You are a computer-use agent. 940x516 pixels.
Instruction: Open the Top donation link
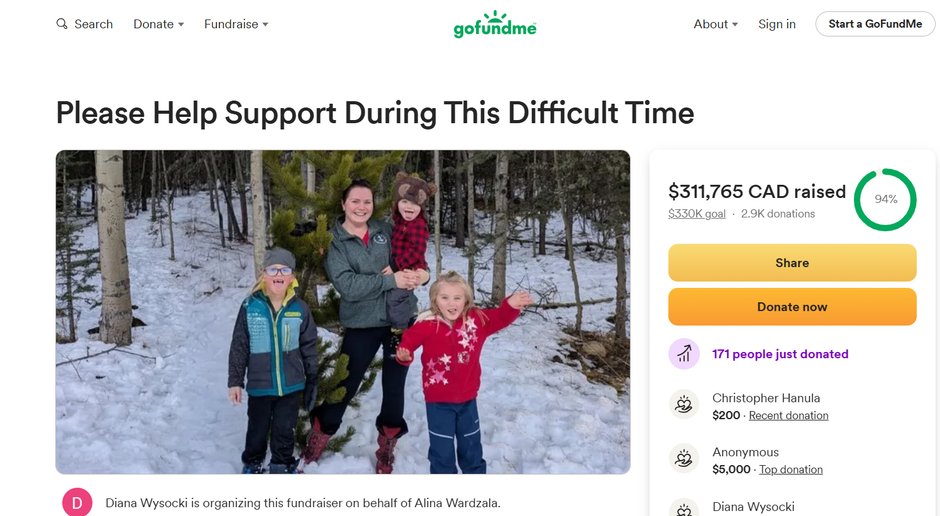790,469
